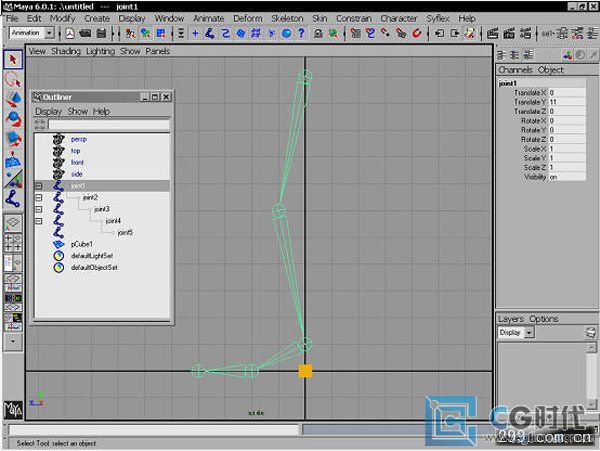The width and height of the screenshot is (600, 451).
Task: Toggle construction history icon
Action: pos(470,34)
